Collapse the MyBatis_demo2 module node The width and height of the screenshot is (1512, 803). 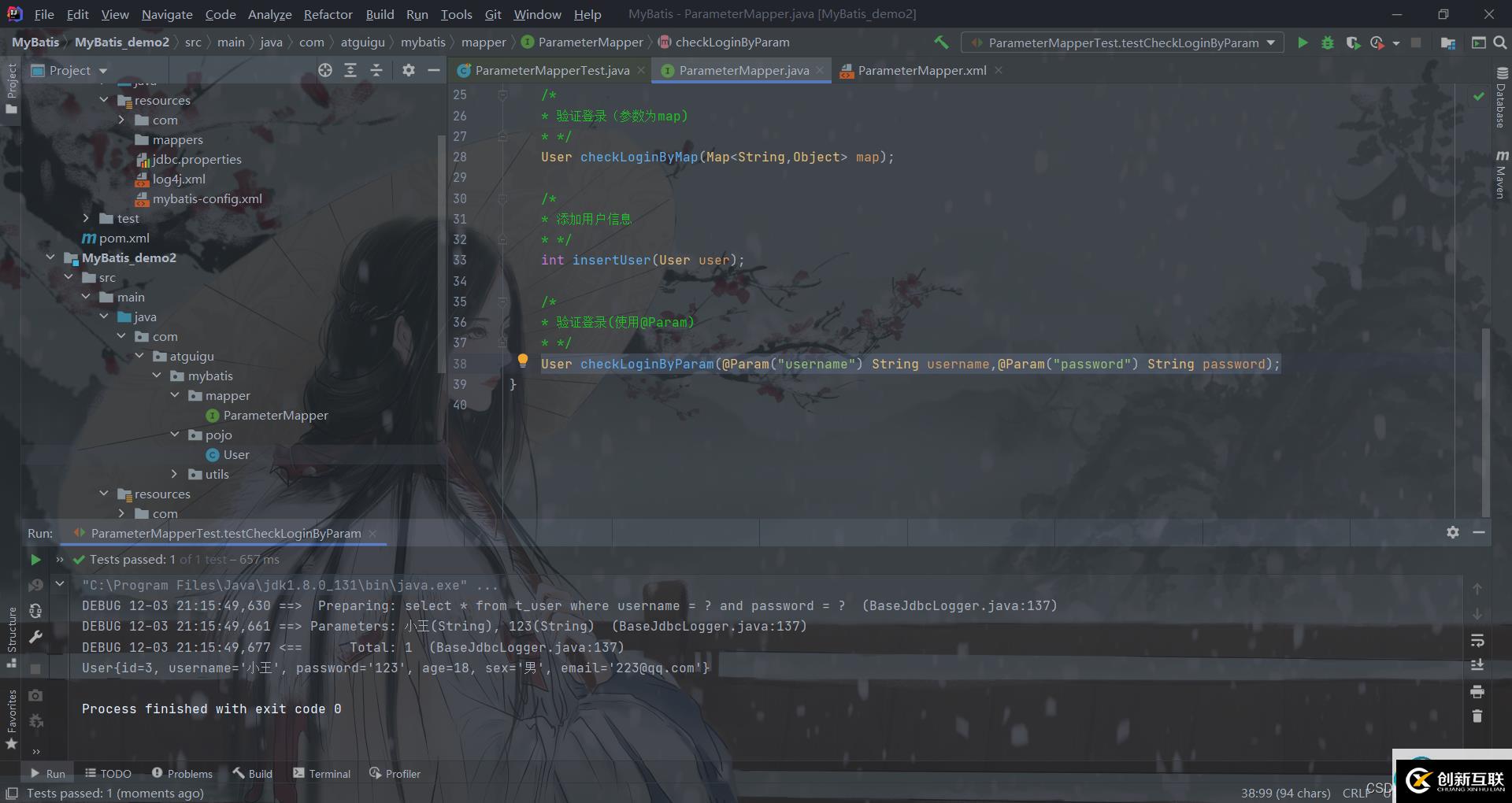tap(50, 257)
